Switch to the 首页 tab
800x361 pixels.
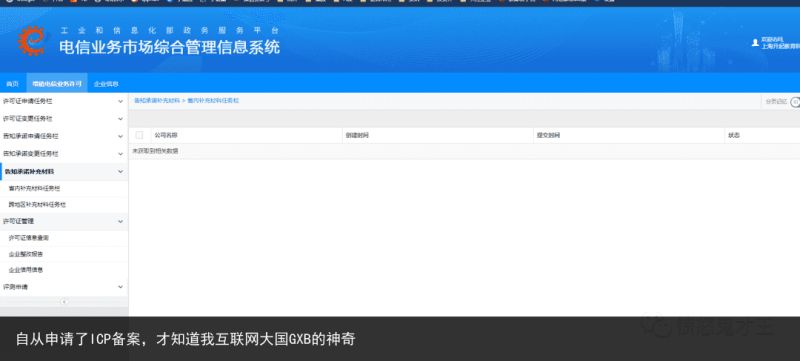click(x=13, y=84)
